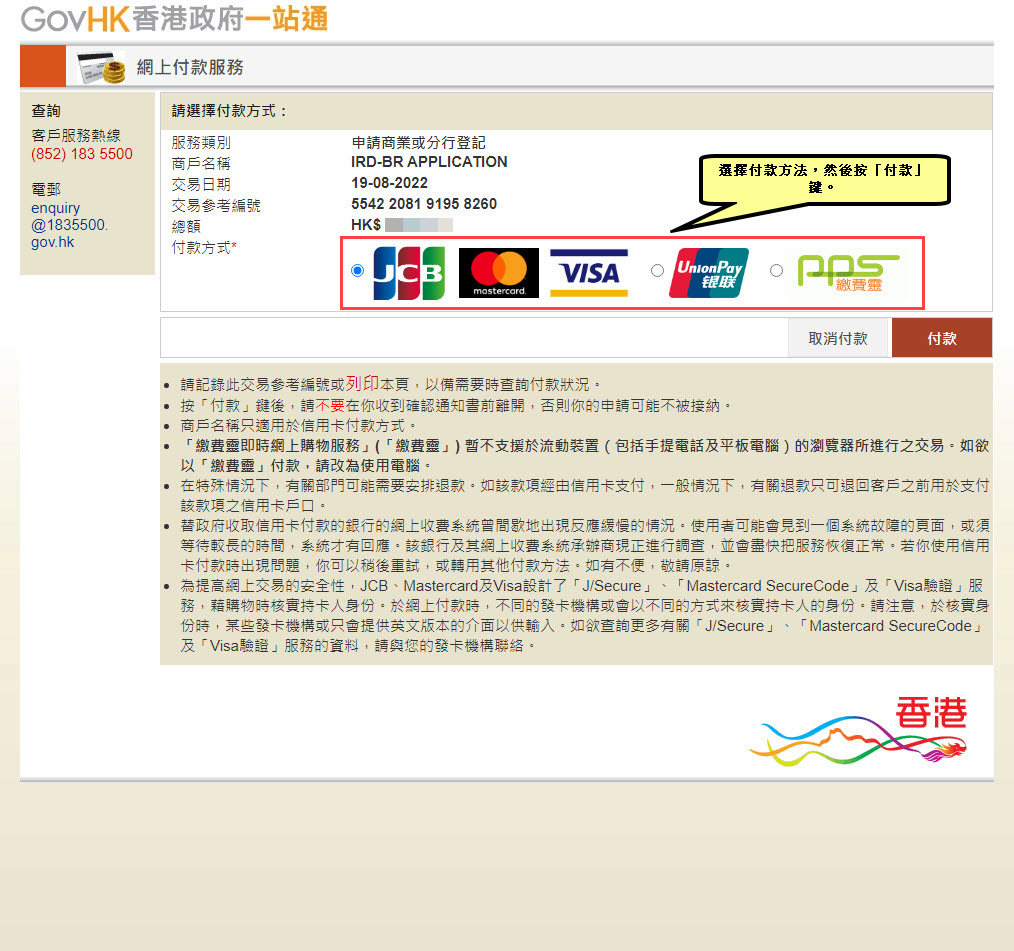Click the 付款 pay button

pyautogui.click(x=942, y=337)
